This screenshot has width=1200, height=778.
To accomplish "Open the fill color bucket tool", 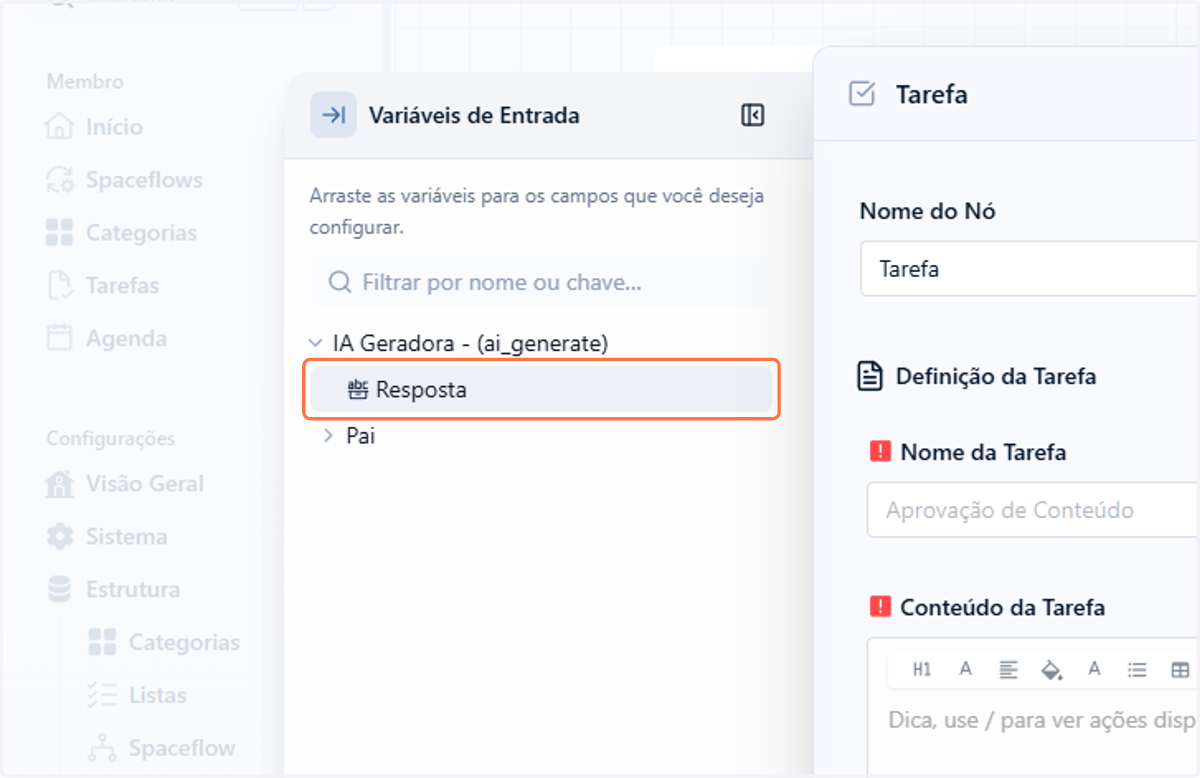I will [1051, 670].
